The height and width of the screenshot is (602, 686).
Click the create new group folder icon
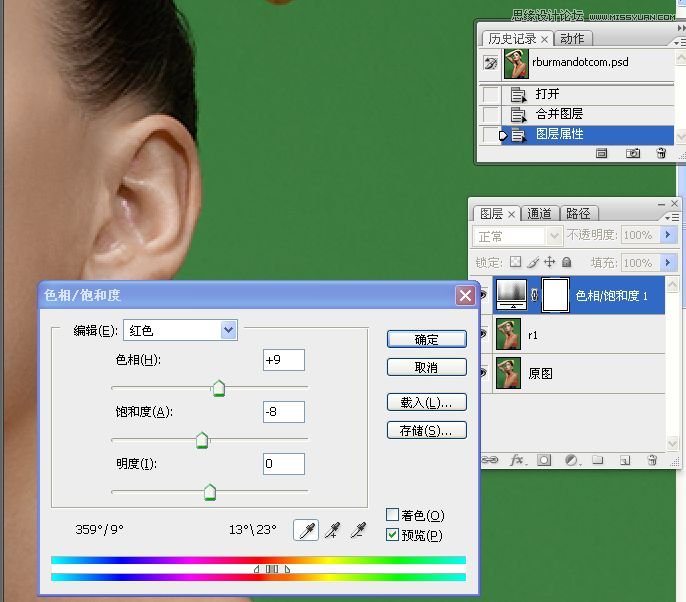click(x=597, y=460)
